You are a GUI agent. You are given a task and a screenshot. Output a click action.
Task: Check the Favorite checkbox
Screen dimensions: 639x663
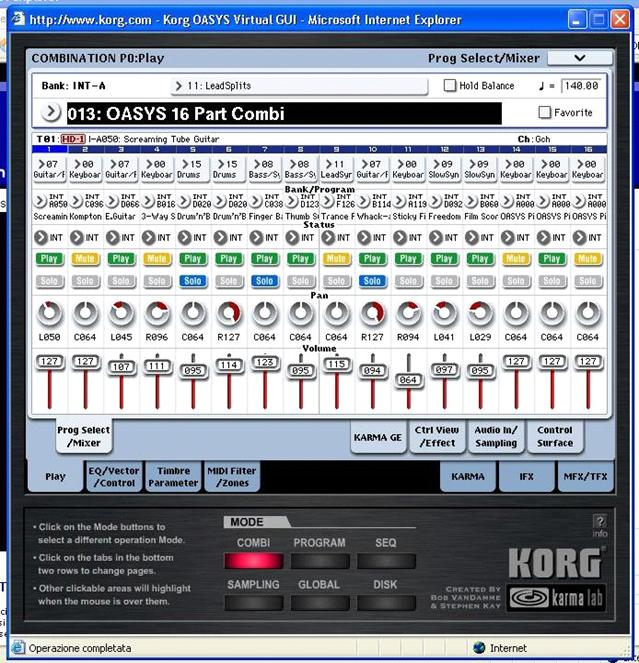click(x=545, y=112)
